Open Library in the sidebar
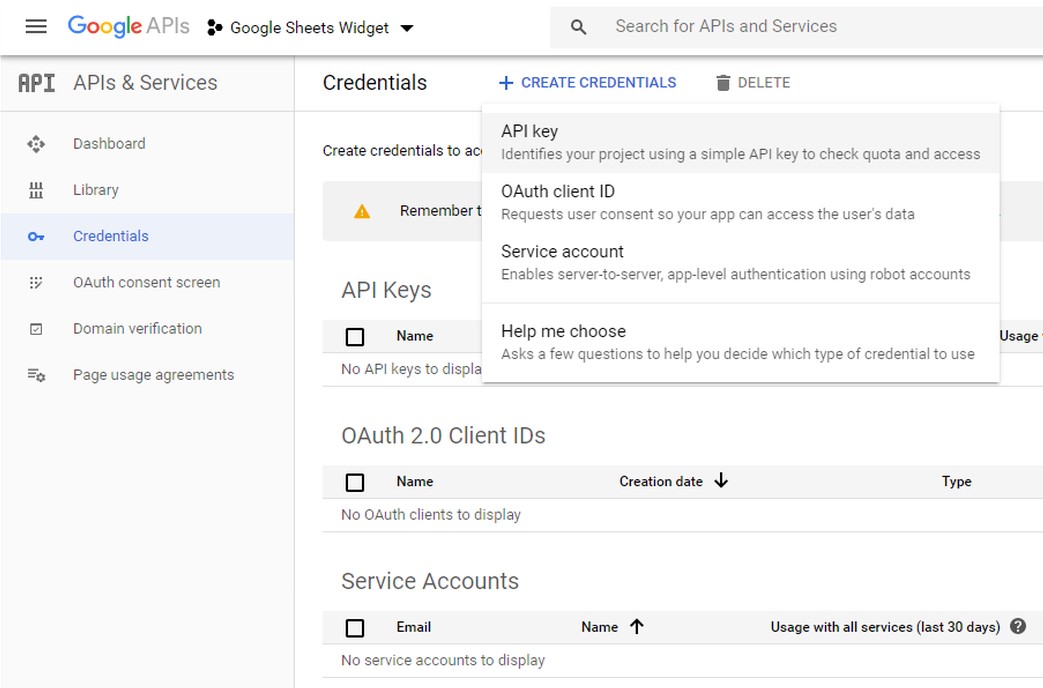The width and height of the screenshot is (1043, 688). (96, 190)
